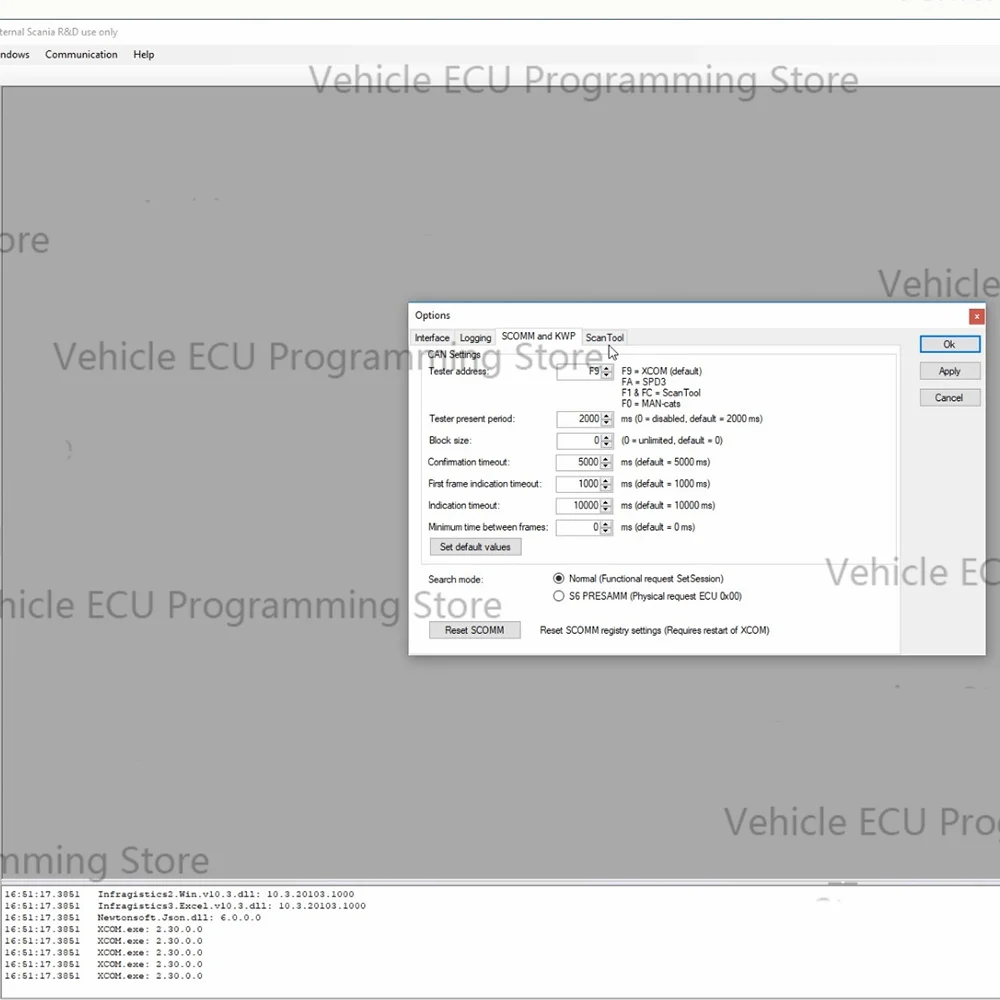The height and width of the screenshot is (1000, 1000).
Task: Click the "F0 = MAN-cats" text
Action: click(651, 404)
